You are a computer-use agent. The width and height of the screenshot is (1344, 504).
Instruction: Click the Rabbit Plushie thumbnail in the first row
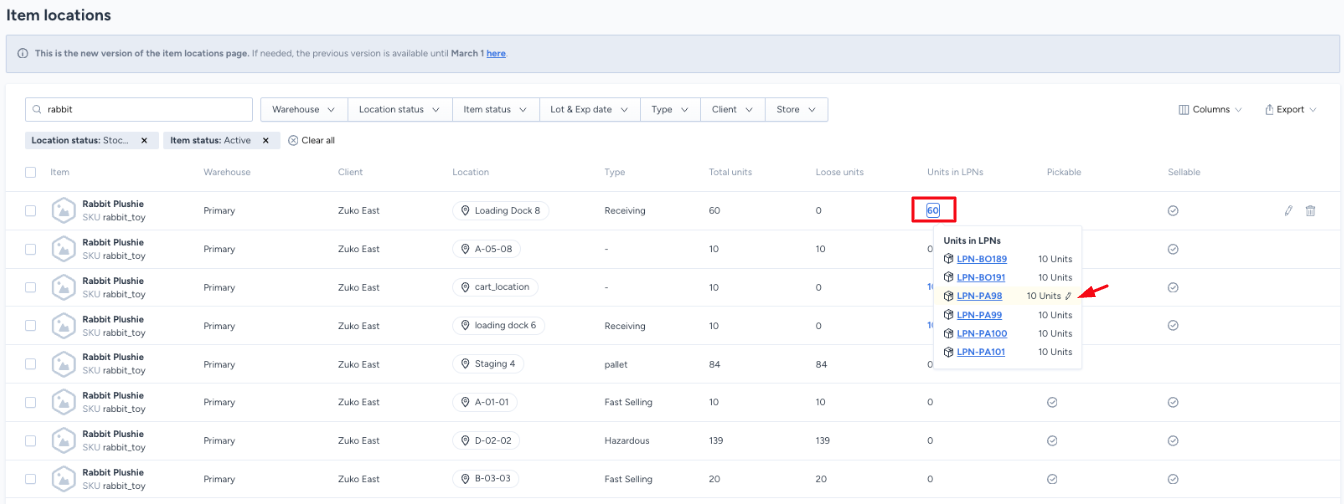tap(64, 211)
